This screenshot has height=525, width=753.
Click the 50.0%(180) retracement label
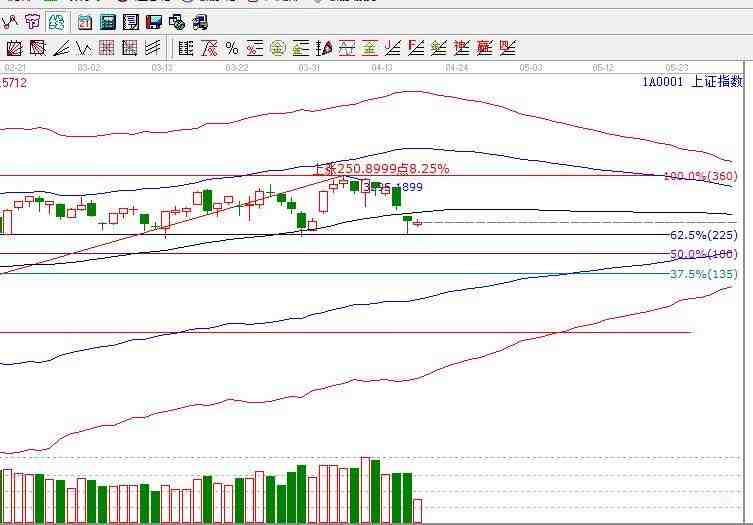704,254
